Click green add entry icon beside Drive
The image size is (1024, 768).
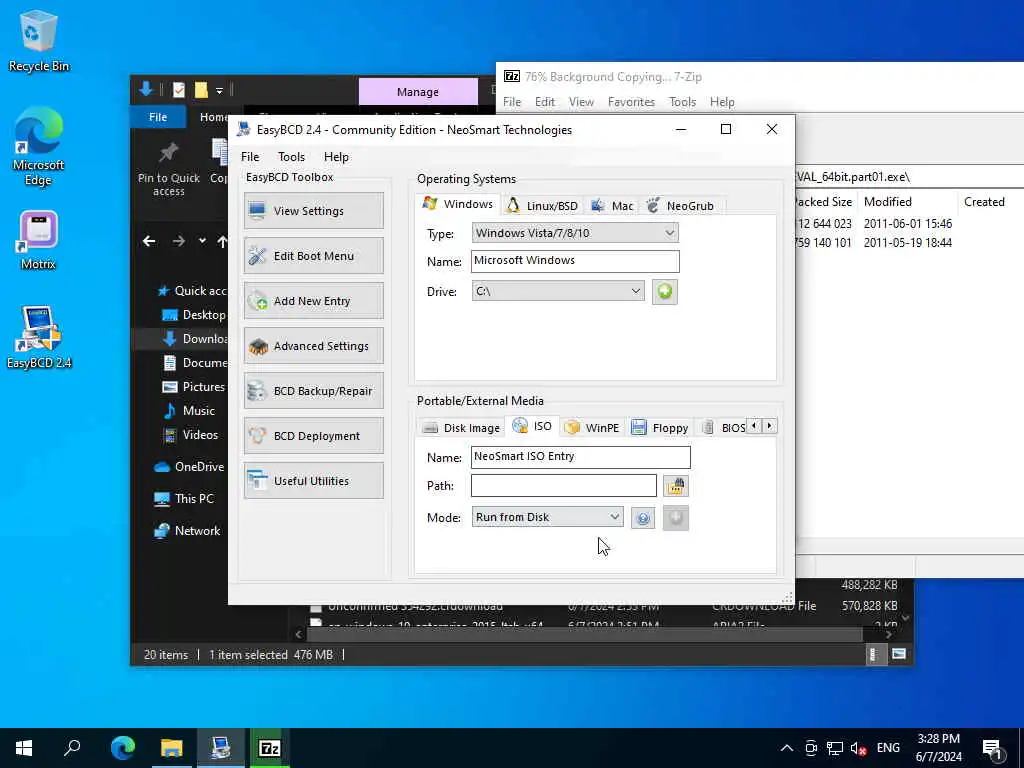click(665, 291)
